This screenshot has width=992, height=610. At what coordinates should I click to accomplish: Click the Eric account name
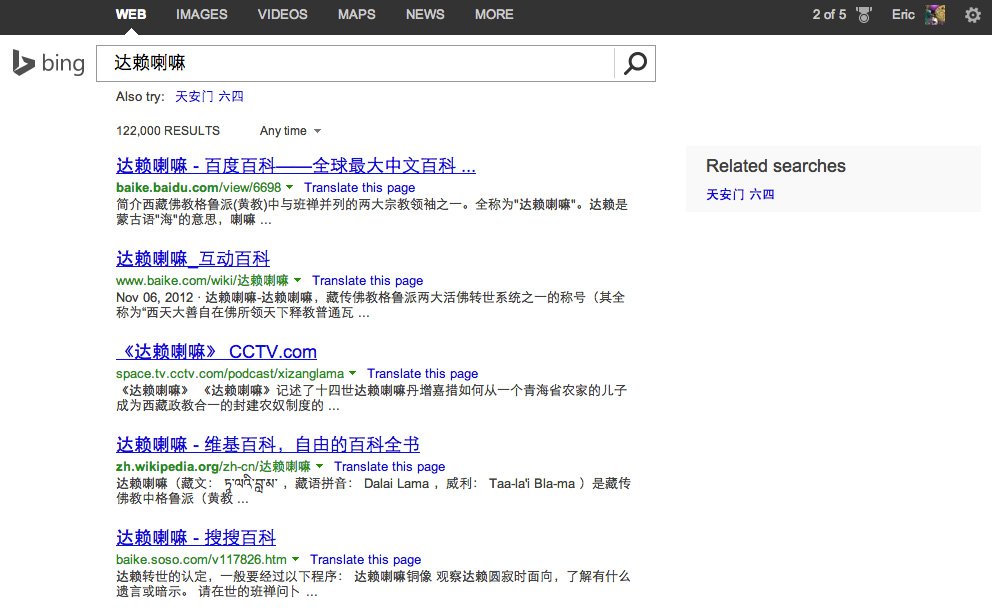[903, 15]
